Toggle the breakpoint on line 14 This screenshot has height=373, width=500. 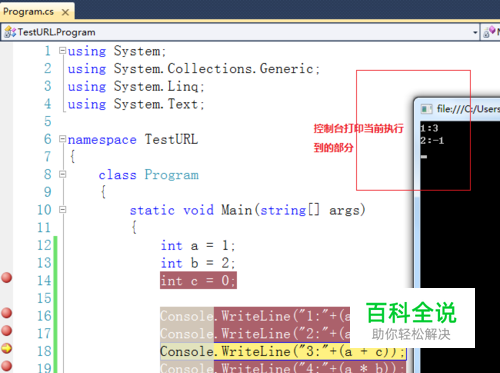coord(7,278)
